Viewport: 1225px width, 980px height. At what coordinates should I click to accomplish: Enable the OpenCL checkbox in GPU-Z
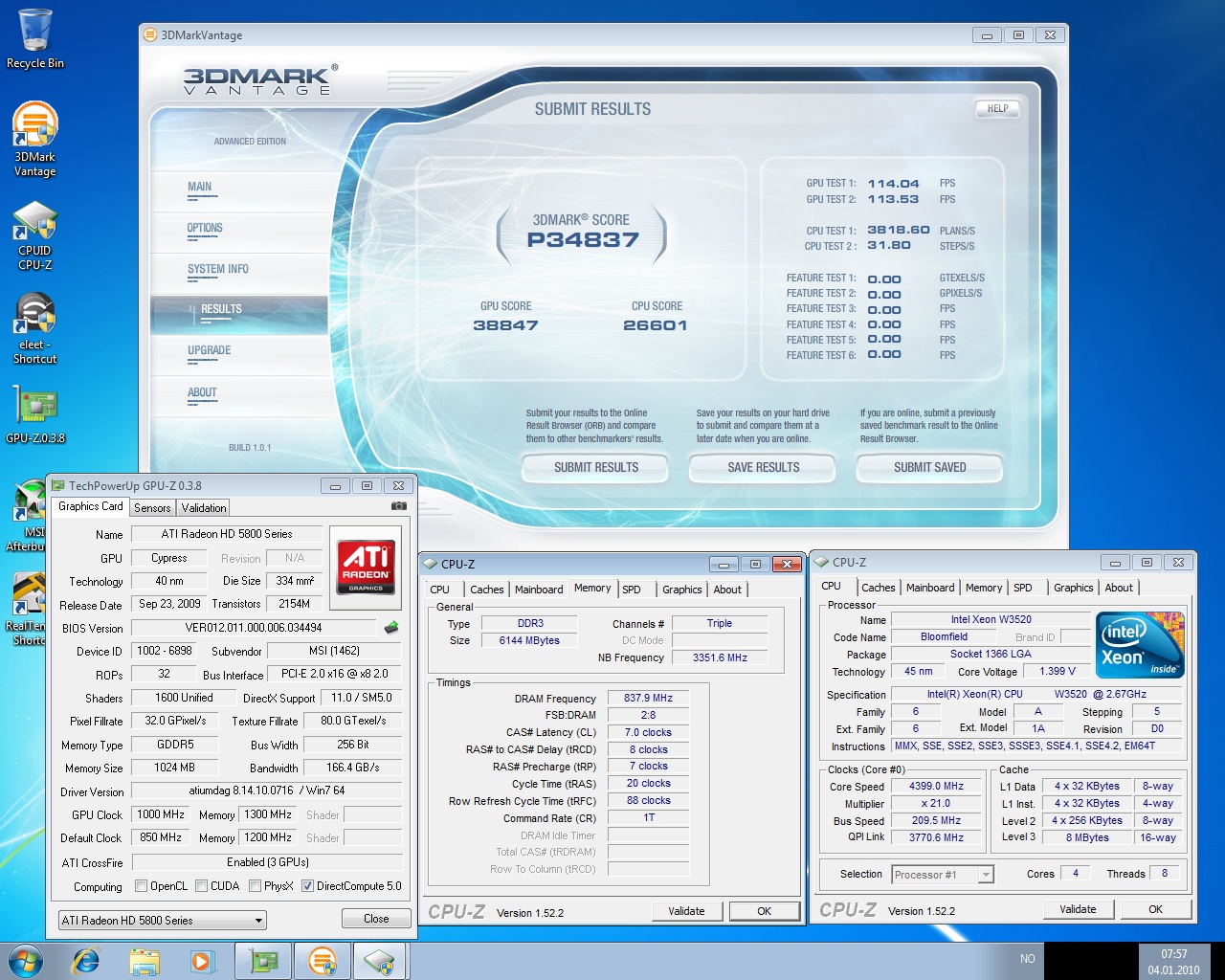tap(141, 886)
